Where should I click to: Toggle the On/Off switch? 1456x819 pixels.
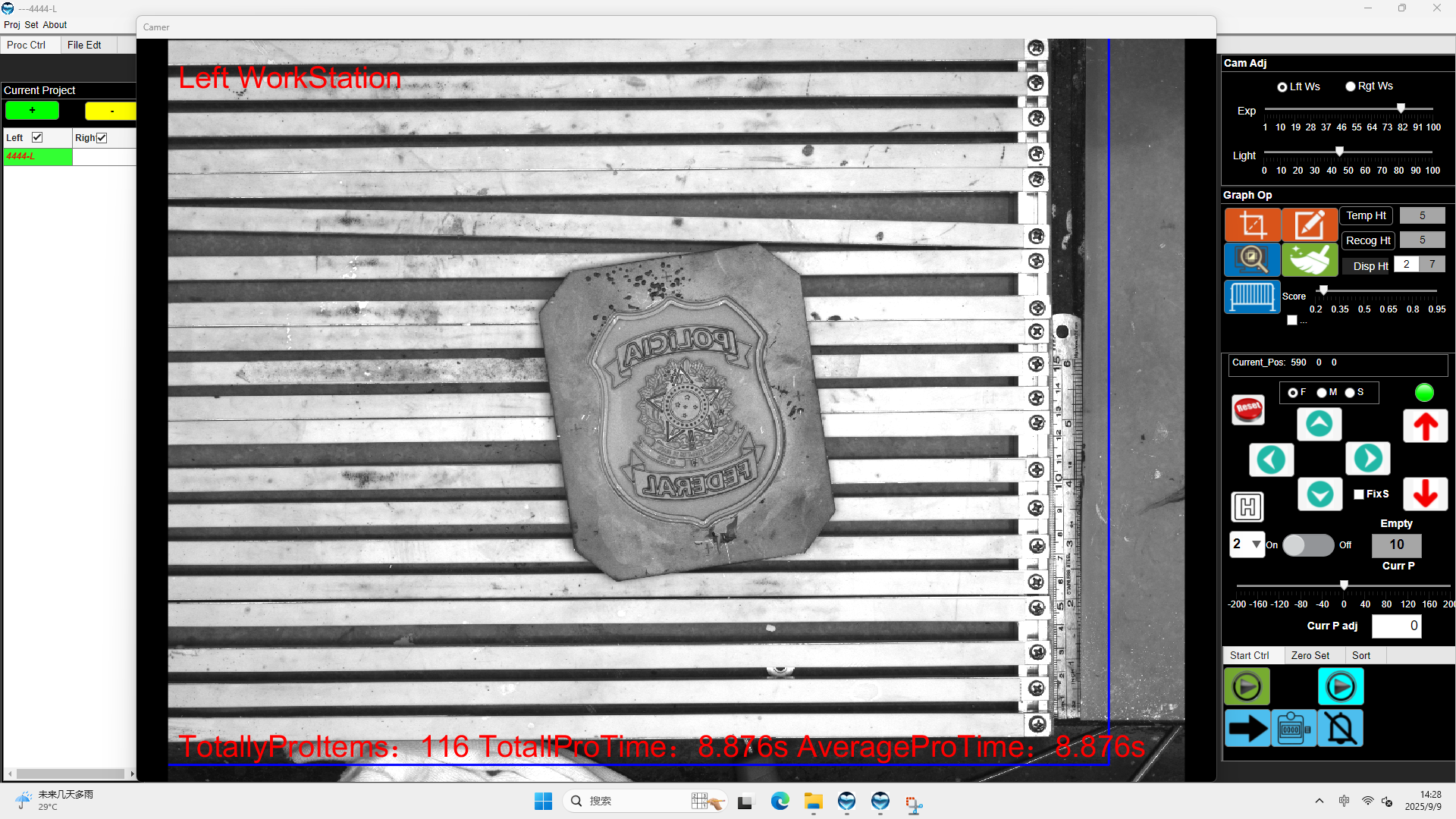[1308, 545]
